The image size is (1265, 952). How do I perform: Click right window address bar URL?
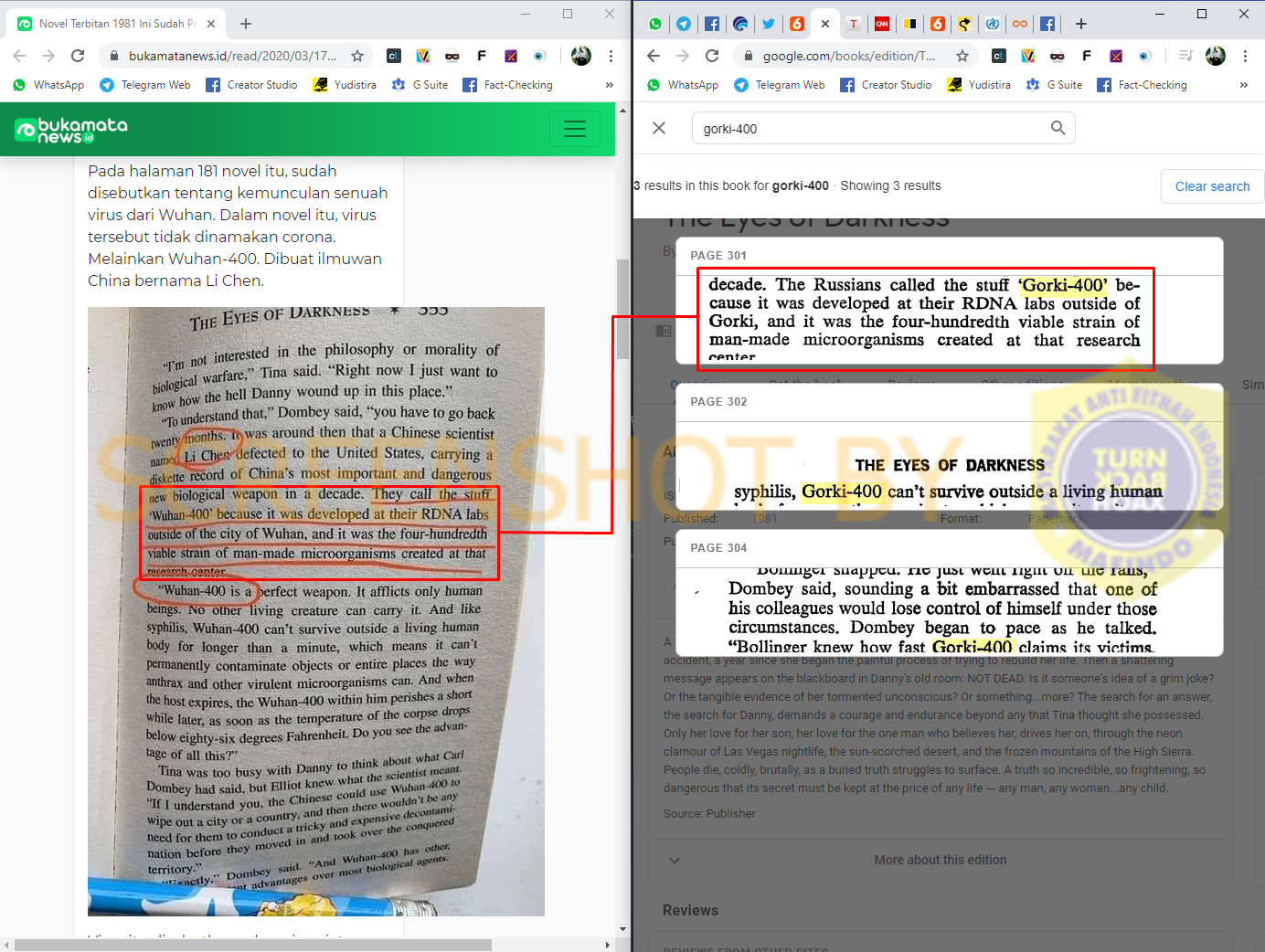tap(849, 56)
